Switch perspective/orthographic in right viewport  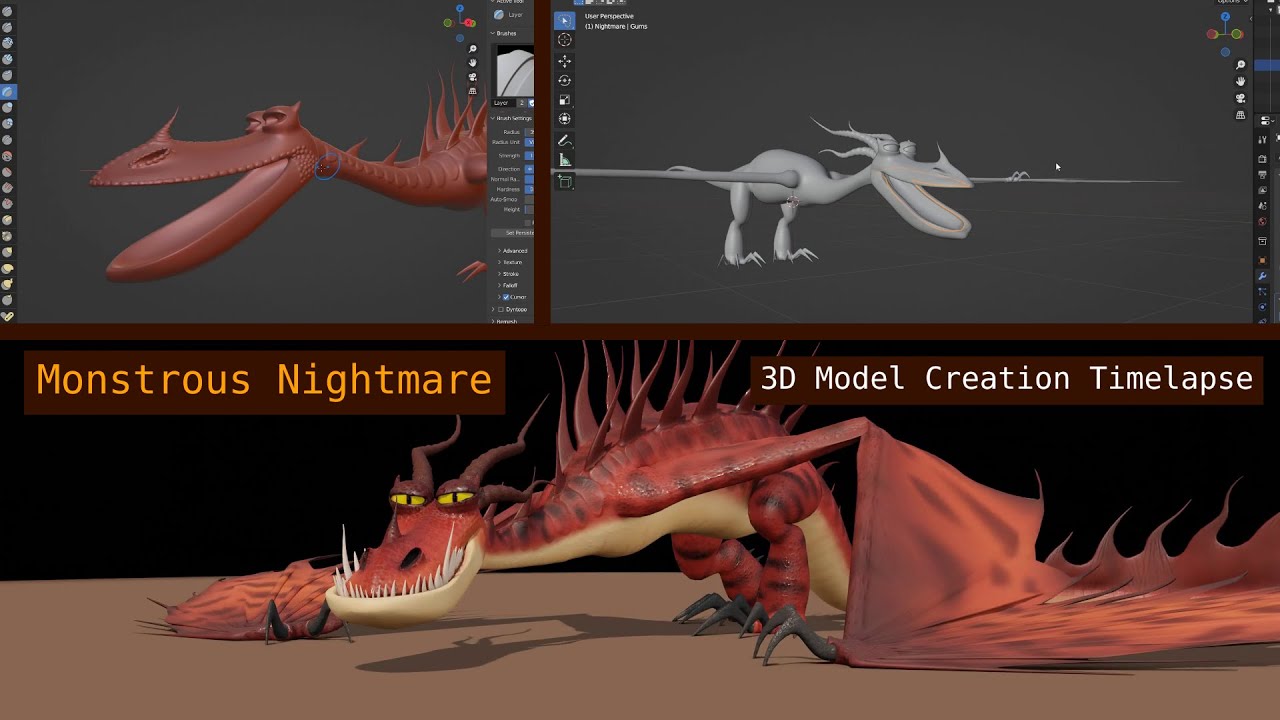(1241, 115)
